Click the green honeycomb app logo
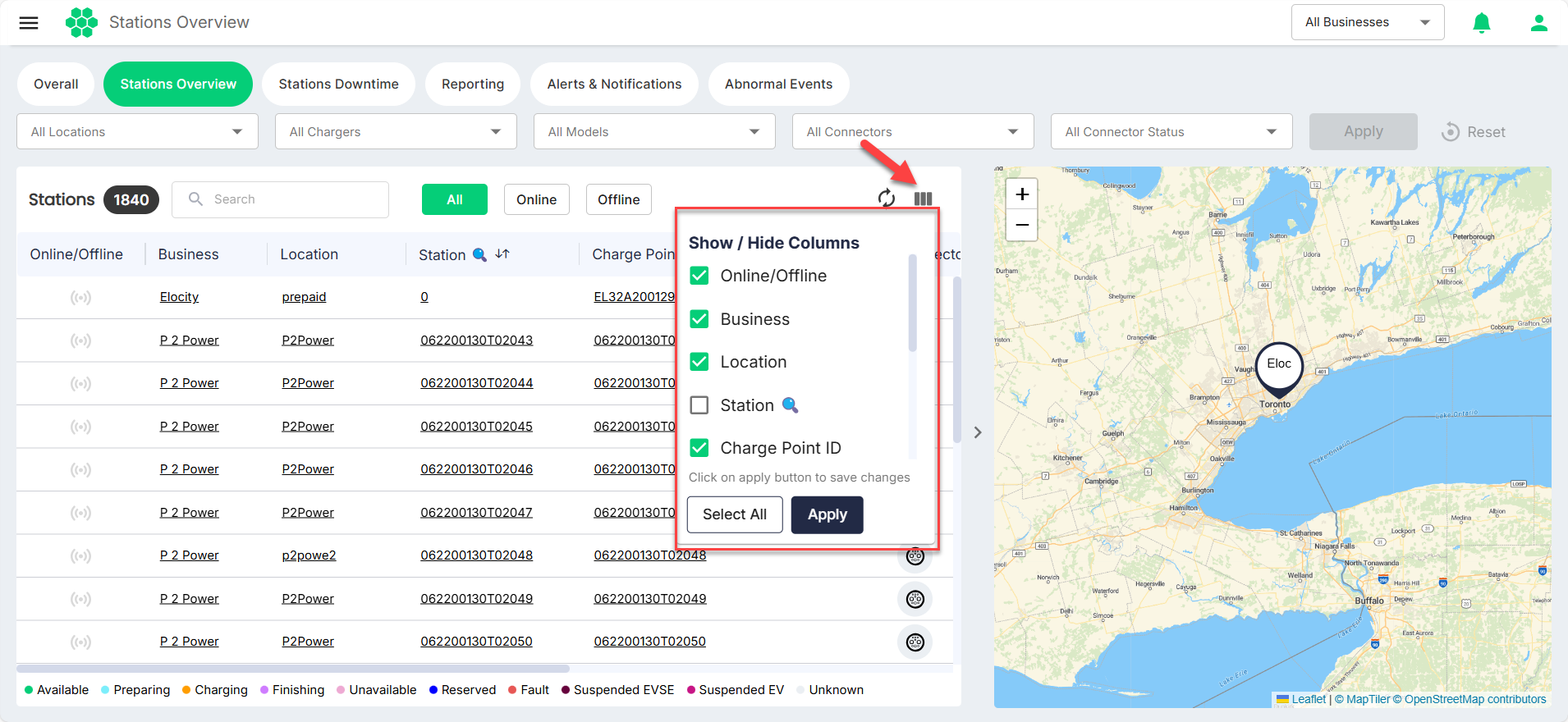 [81, 22]
